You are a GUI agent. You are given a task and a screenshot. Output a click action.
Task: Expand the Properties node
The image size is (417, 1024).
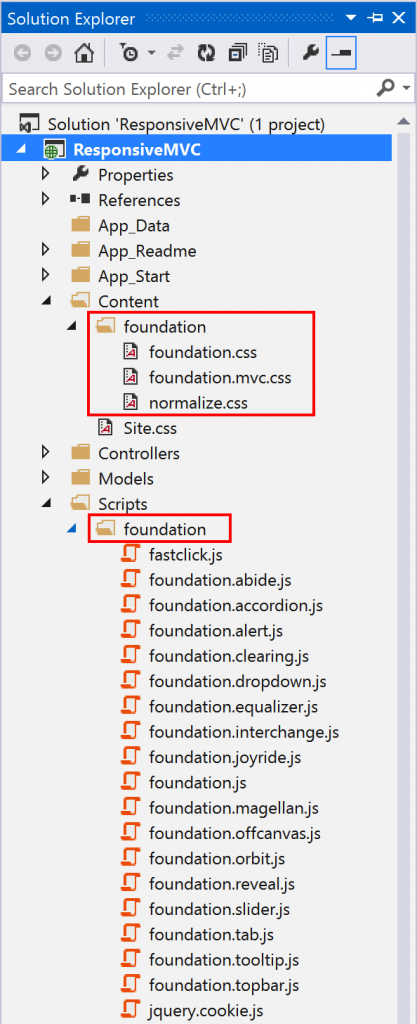pos(45,174)
